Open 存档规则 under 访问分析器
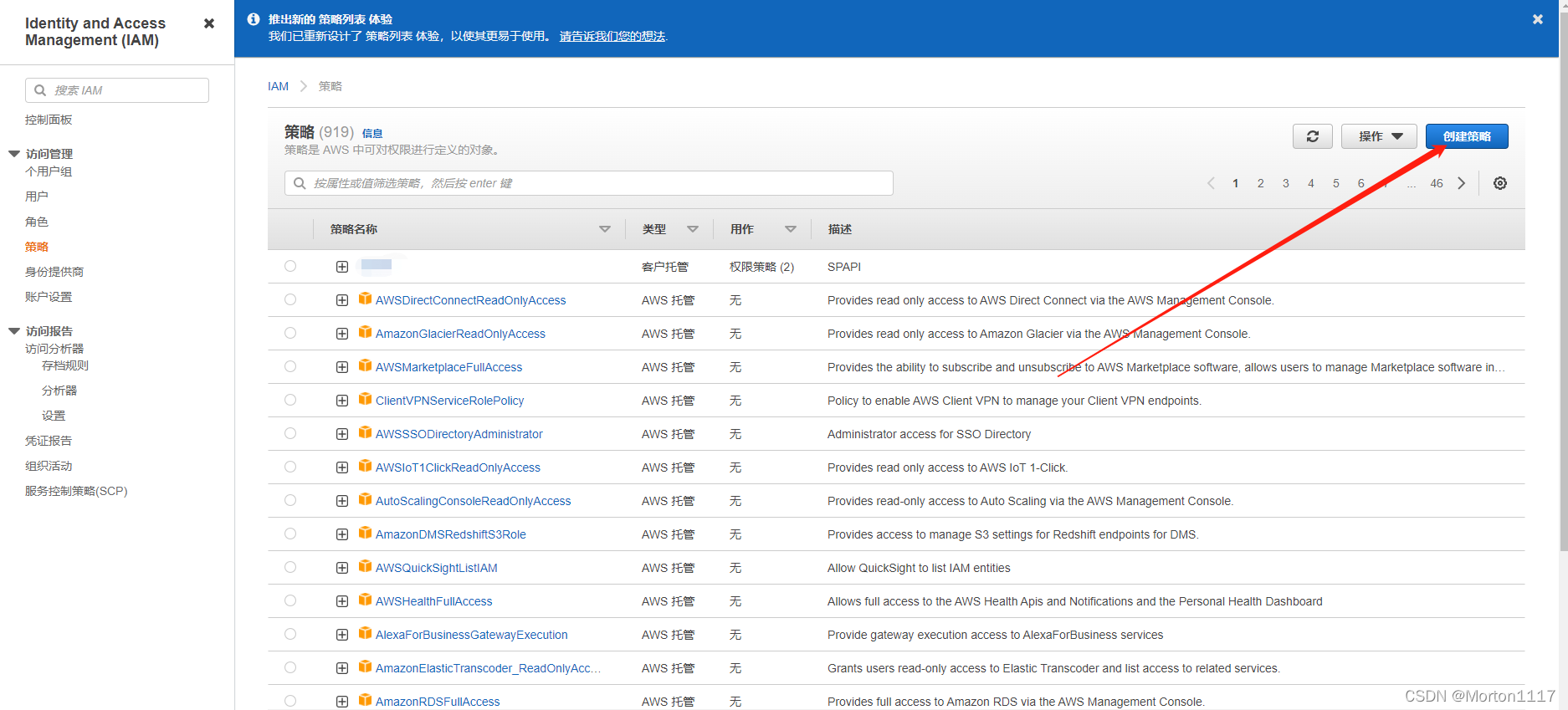The height and width of the screenshot is (710, 1568). [65, 365]
